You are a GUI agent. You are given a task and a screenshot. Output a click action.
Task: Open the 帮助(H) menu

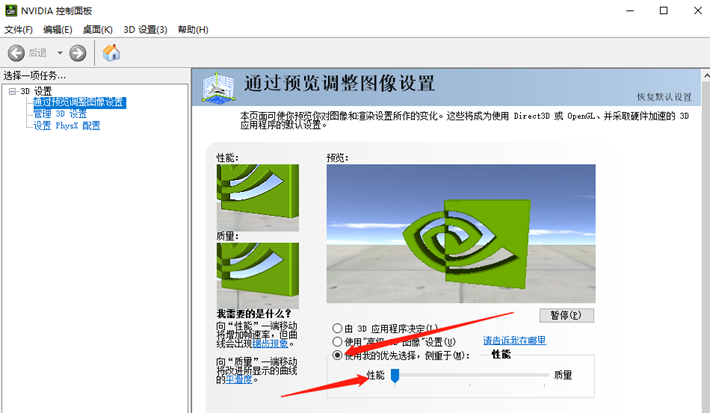coord(193,30)
